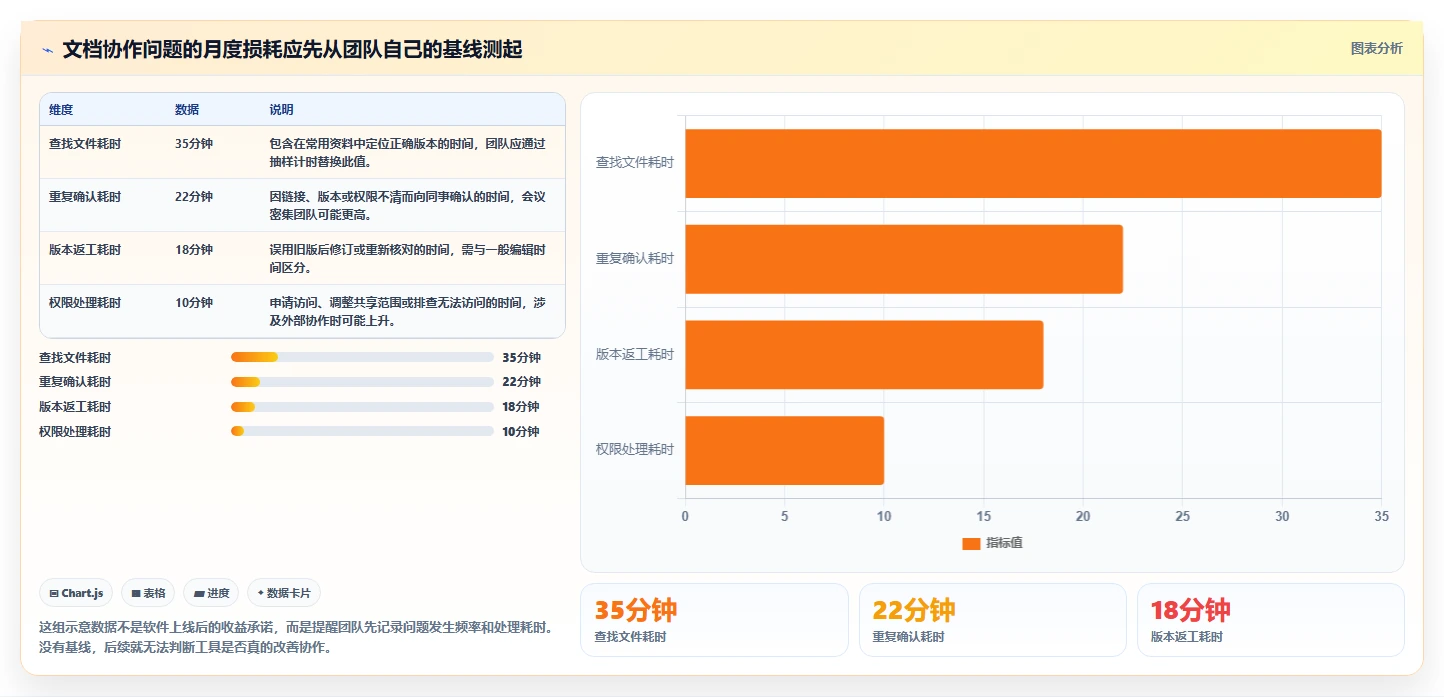1444x697 pixels.
Task: Click the 18分钟 value after the progress bar
Action: tap(521, 407)
